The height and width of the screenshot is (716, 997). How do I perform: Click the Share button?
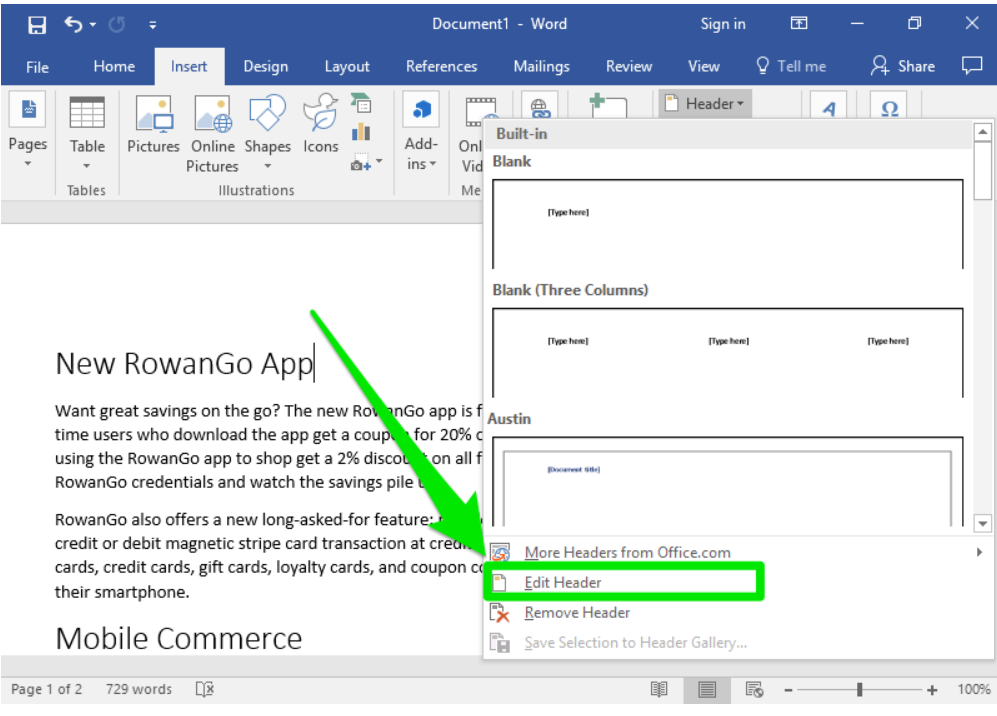(x=903, y=66)
